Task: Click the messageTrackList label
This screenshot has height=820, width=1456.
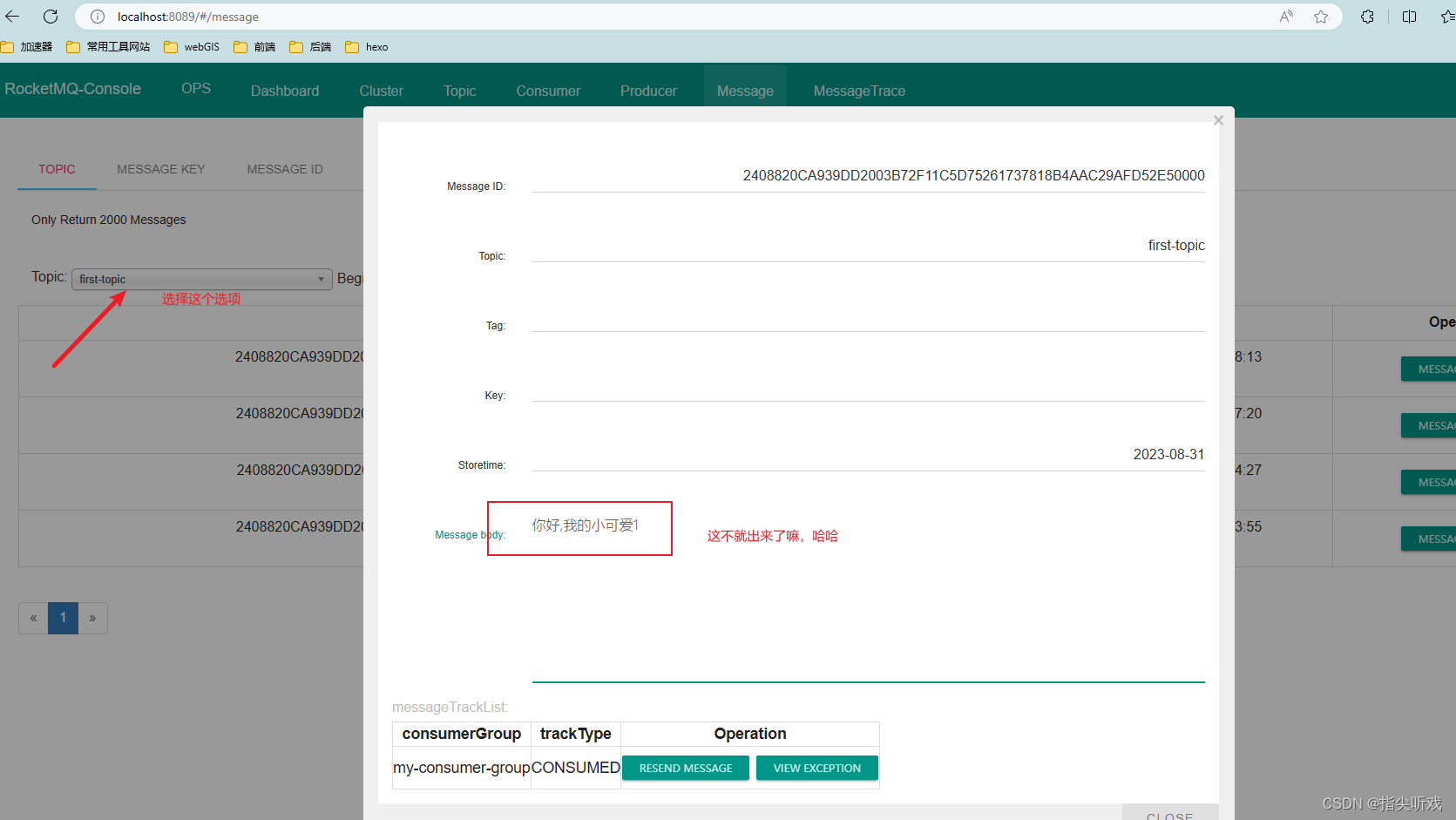Action: click(450, 707)
